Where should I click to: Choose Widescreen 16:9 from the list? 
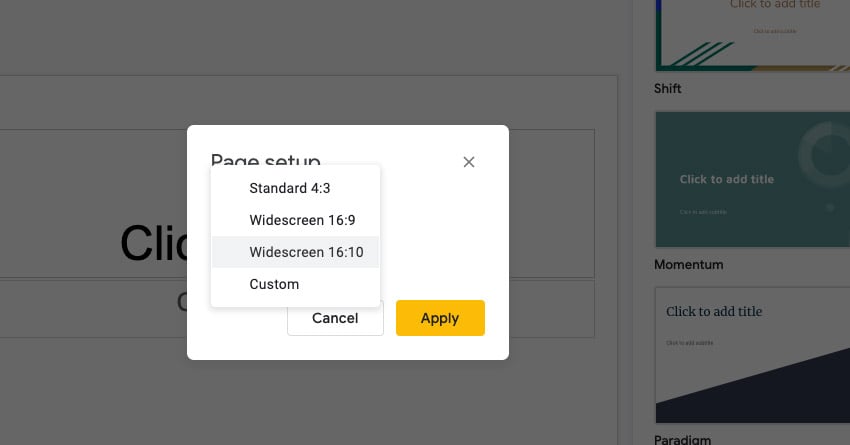pyautogui.click(x=302, y=220)
